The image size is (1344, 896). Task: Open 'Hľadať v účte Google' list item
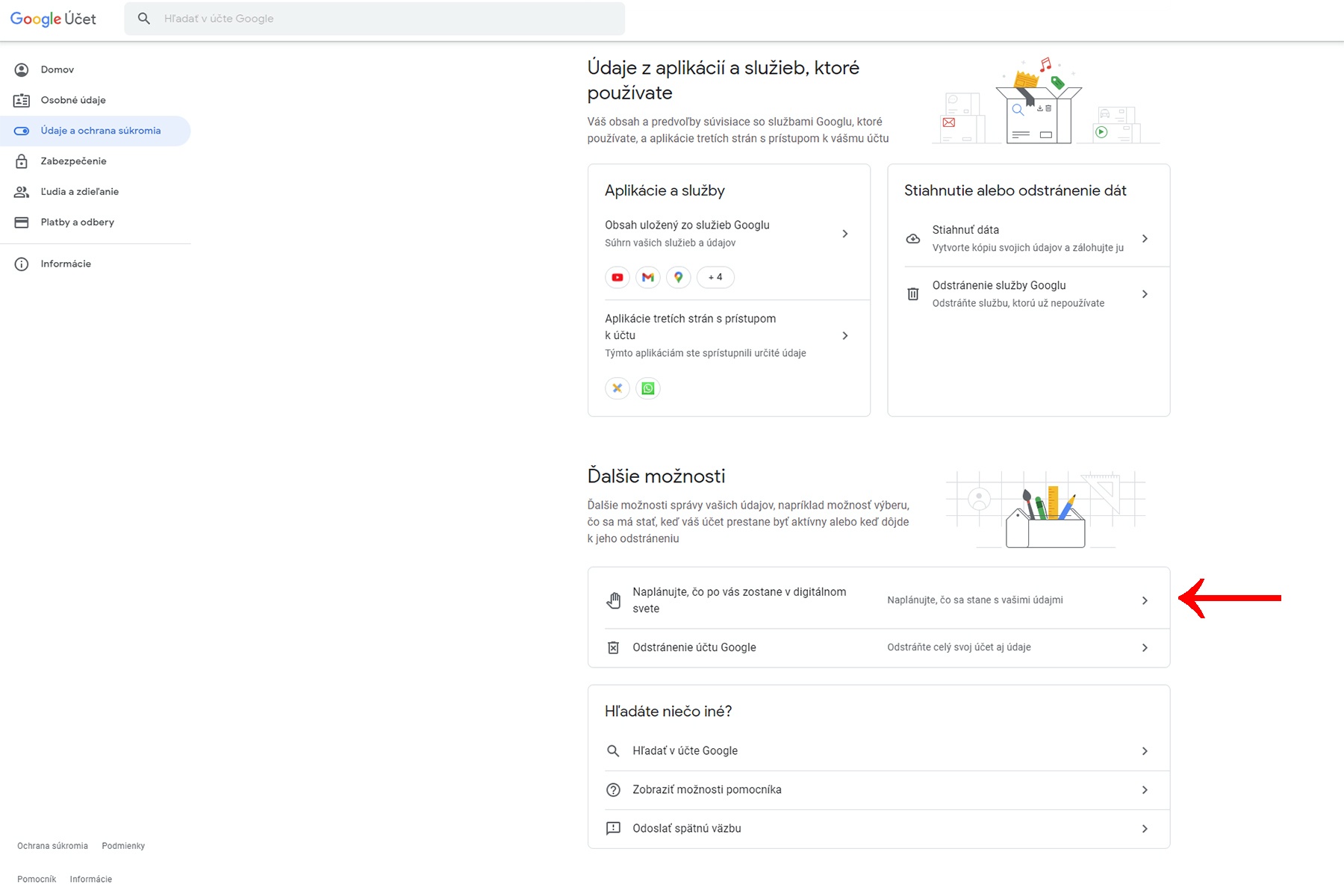(879, 750)
